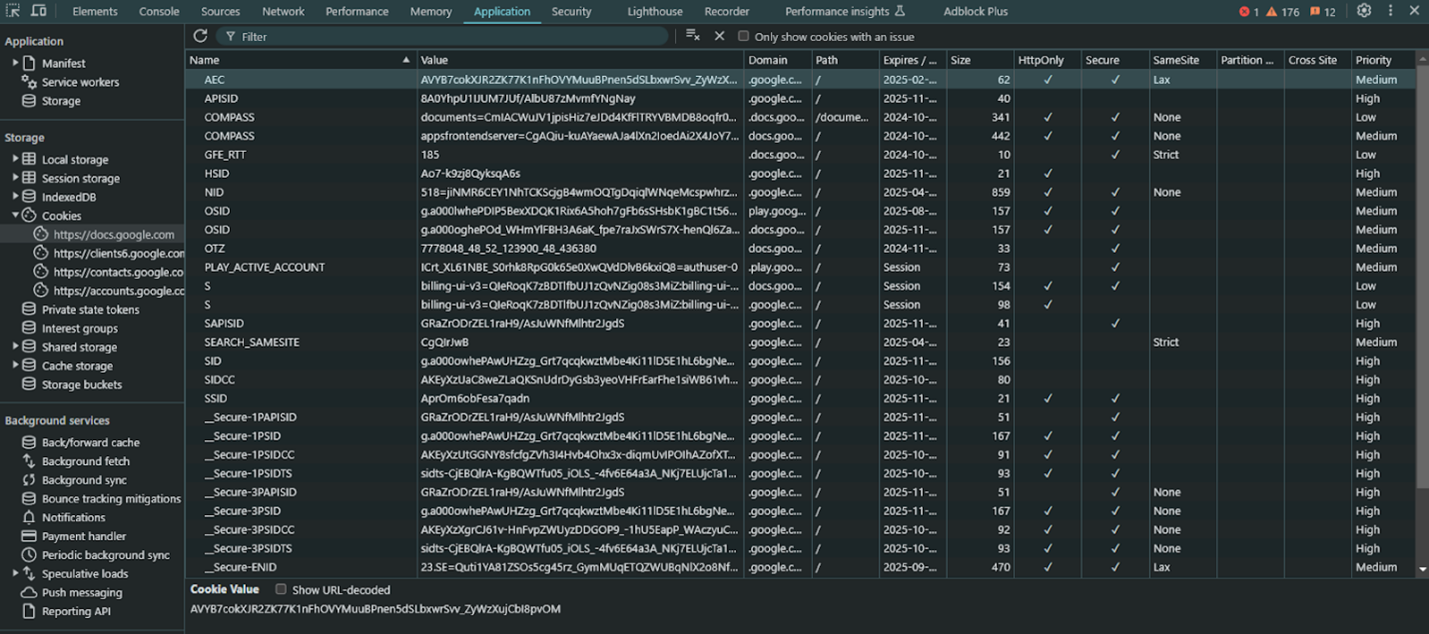Select the GFE_RTT cookie row
The image size is (1429, 634).
801,155
